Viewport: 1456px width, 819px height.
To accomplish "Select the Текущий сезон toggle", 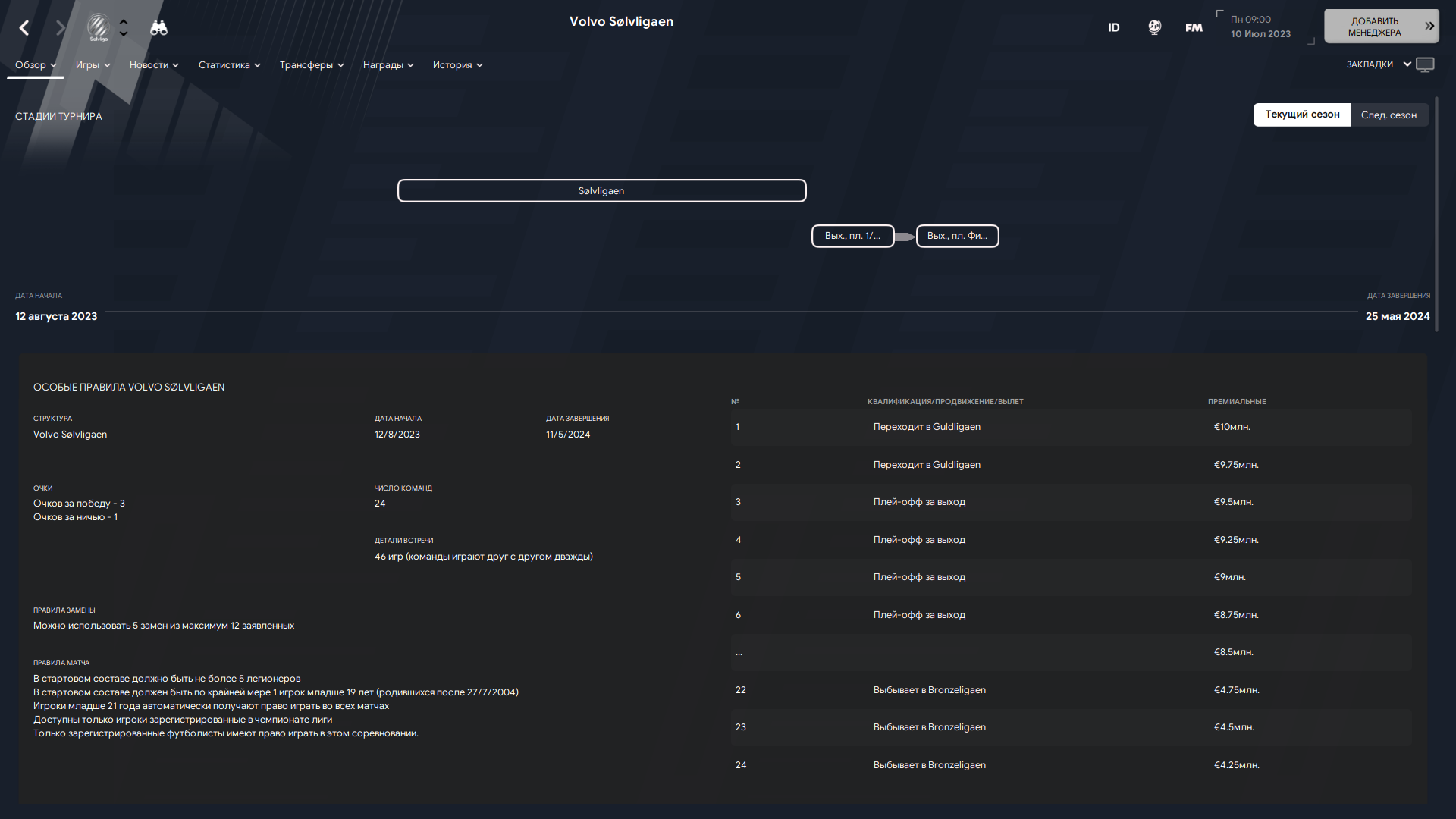I will [x=1301, y=115].
